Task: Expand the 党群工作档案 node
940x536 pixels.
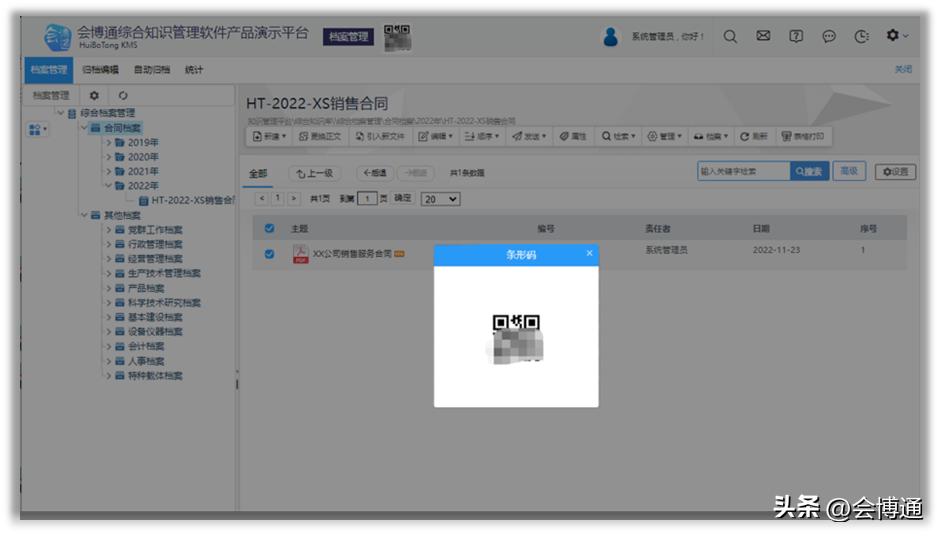Action: click(109, 229)
